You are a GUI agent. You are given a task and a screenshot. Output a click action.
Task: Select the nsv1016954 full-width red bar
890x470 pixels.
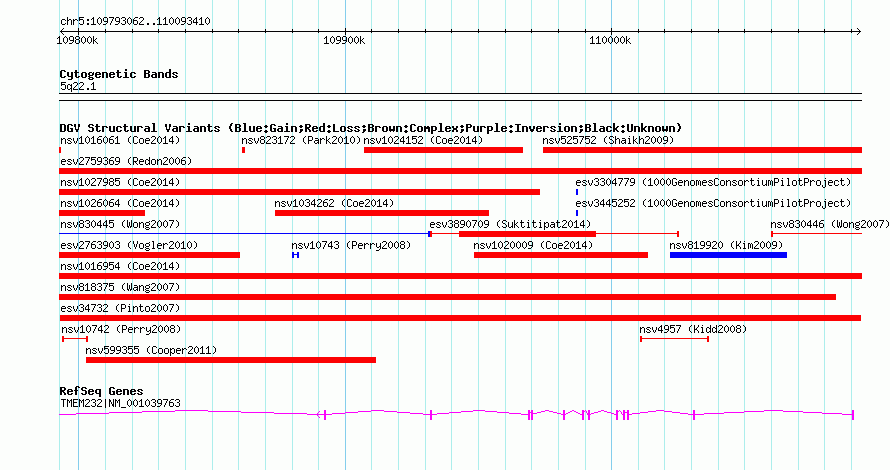pos(460,276)
